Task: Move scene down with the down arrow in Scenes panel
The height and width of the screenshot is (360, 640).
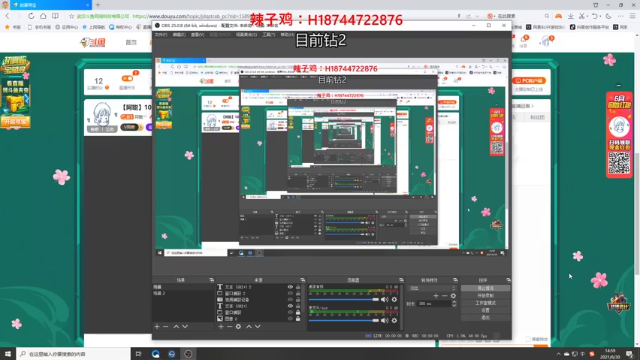Action: coord(185,327)
